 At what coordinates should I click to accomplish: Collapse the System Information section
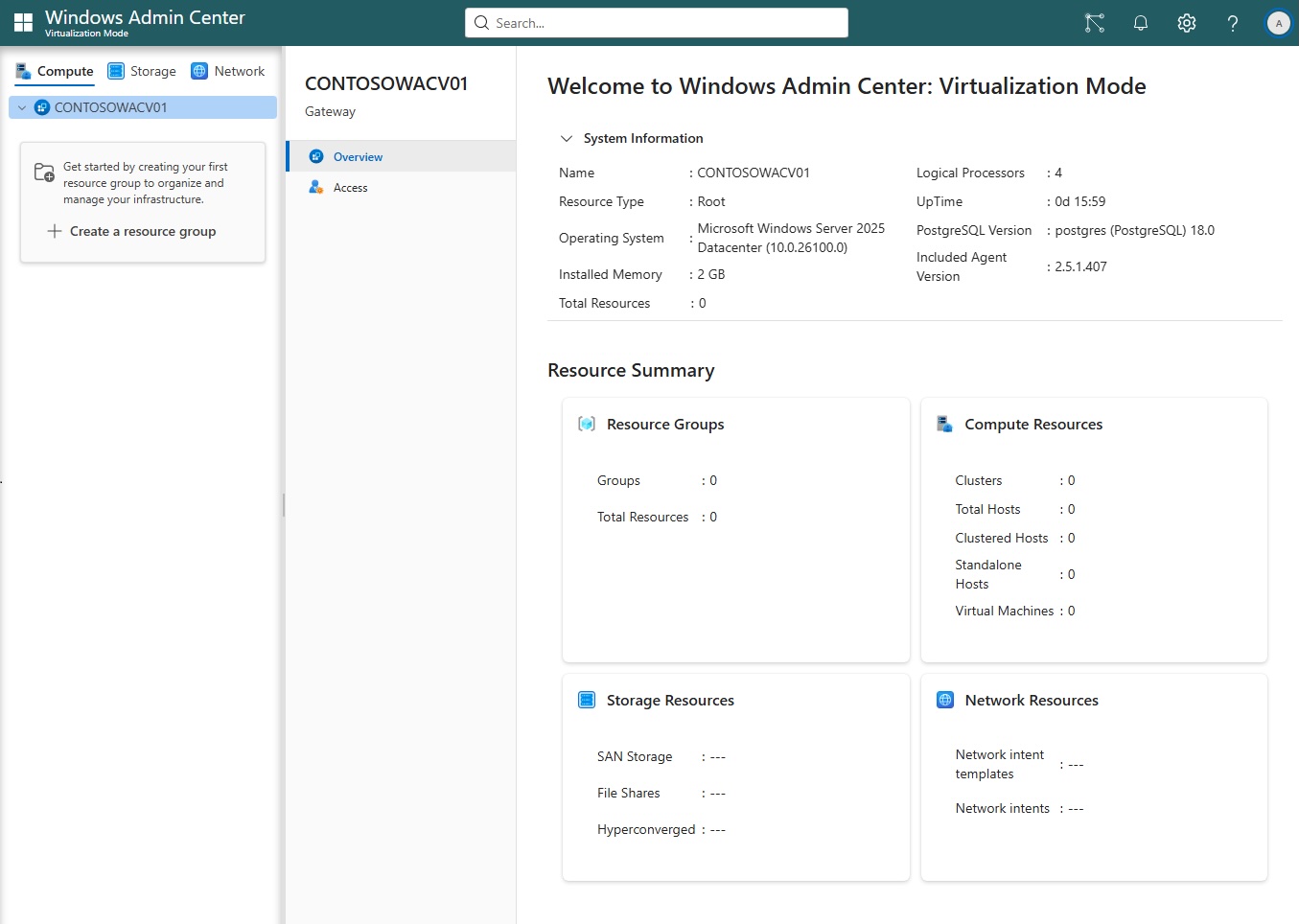coord(567,138)
